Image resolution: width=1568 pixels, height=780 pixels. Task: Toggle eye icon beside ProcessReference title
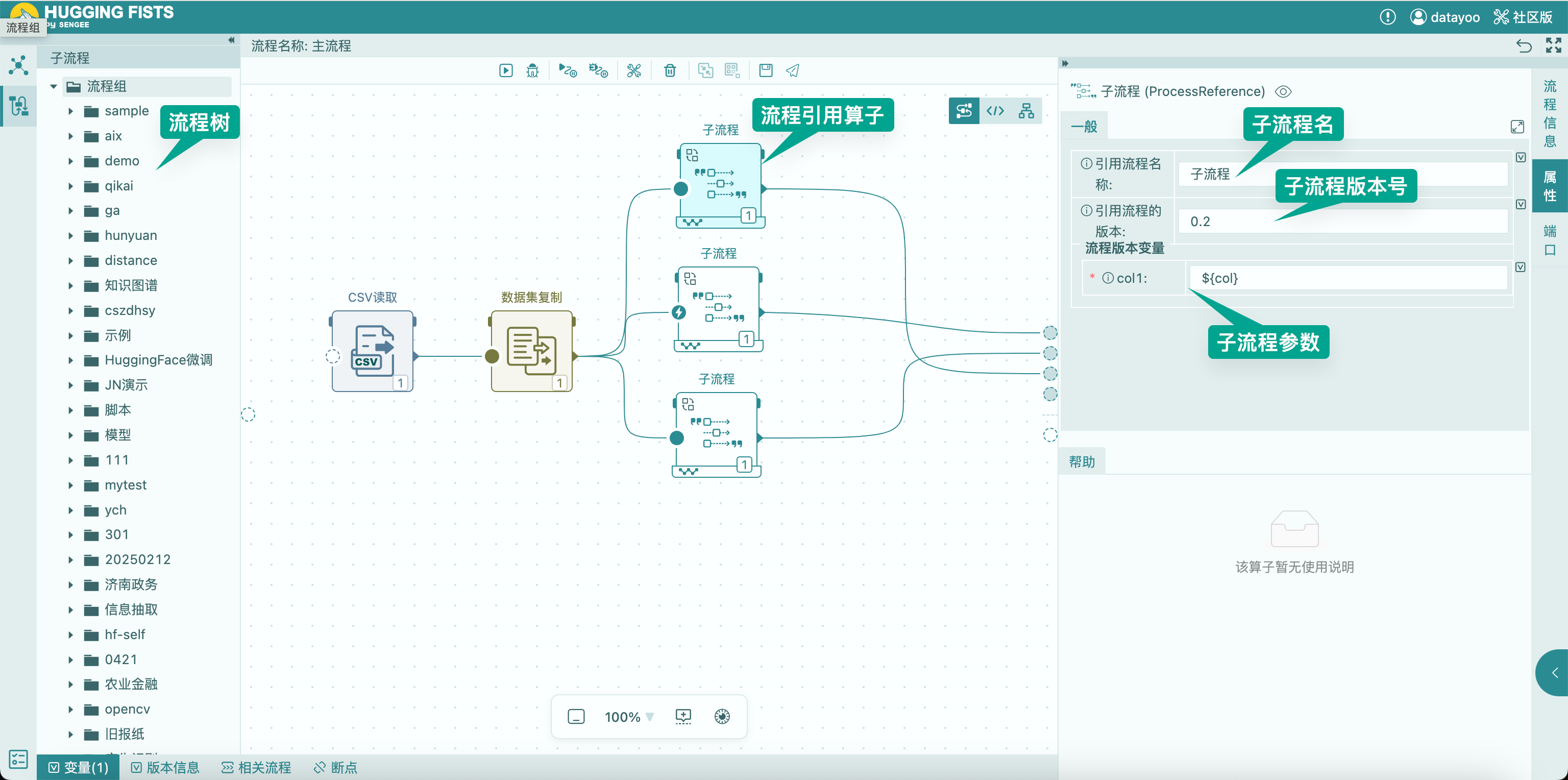[x=1283, y=92]
